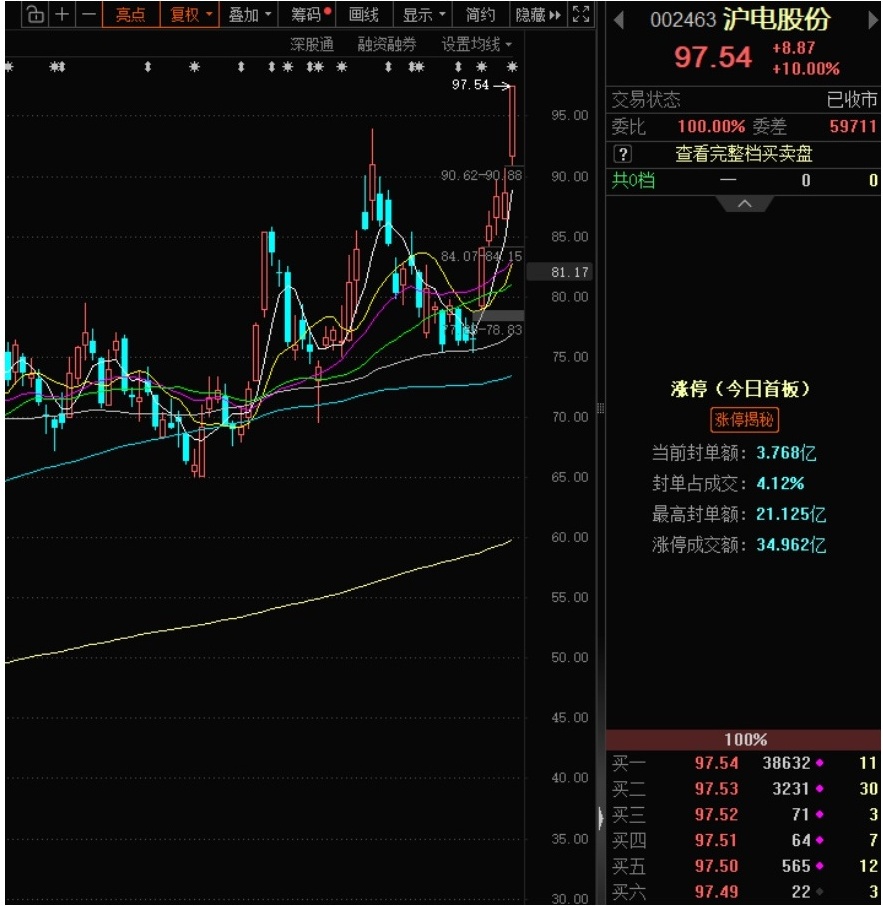883x906 pixels.
Task: Collapse order book with the up chevron
Action: [744, 203]
